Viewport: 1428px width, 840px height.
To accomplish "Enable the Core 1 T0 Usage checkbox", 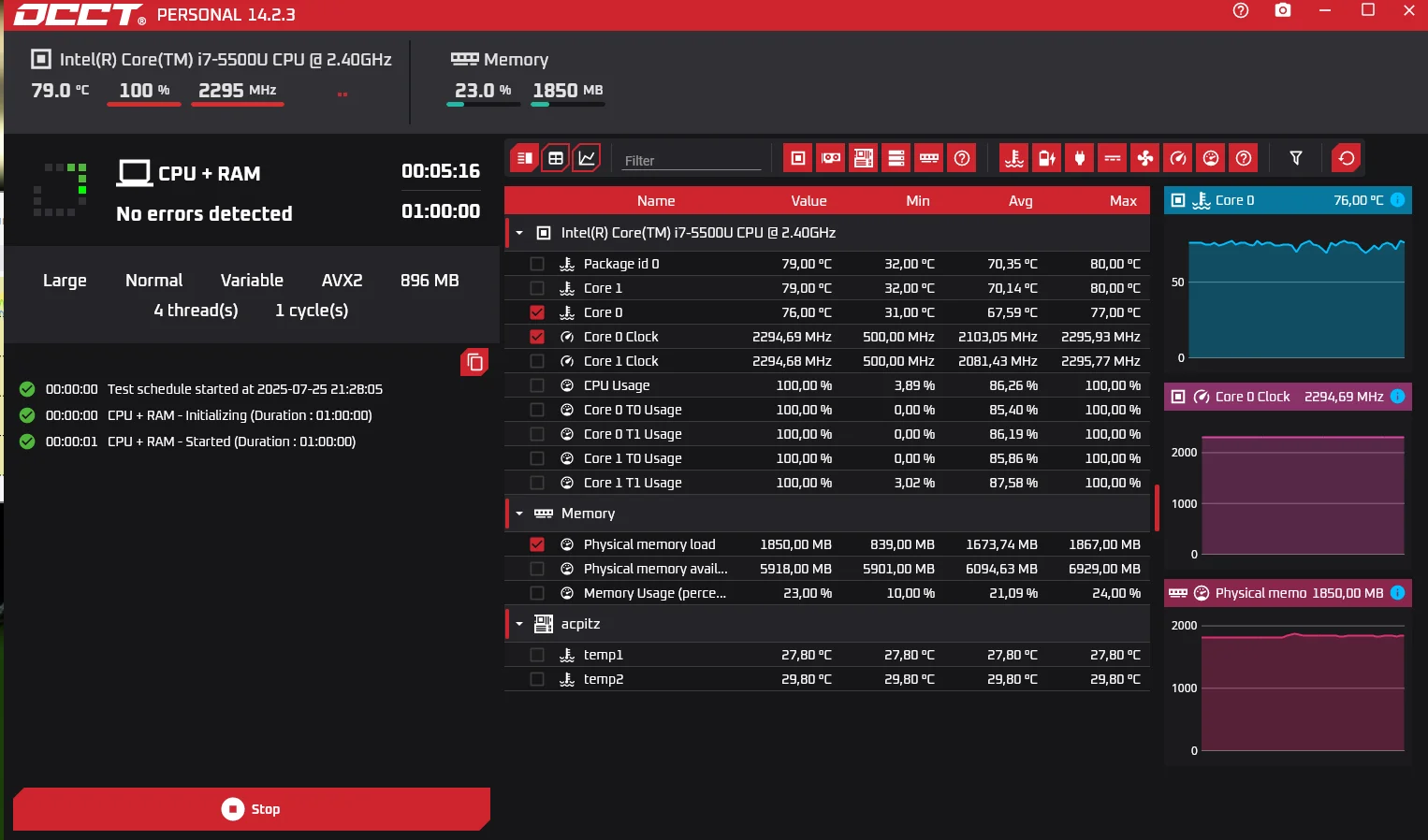I will point(537,458).
